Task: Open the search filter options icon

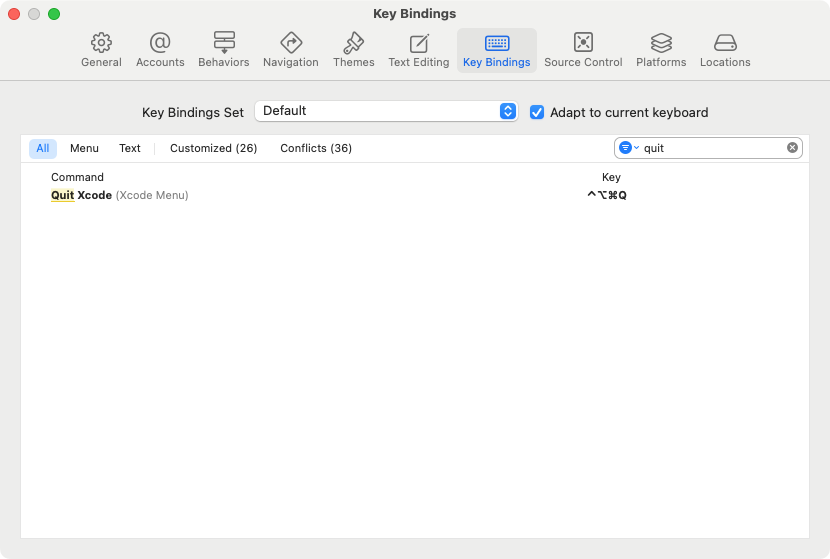Action: point(628,148)
